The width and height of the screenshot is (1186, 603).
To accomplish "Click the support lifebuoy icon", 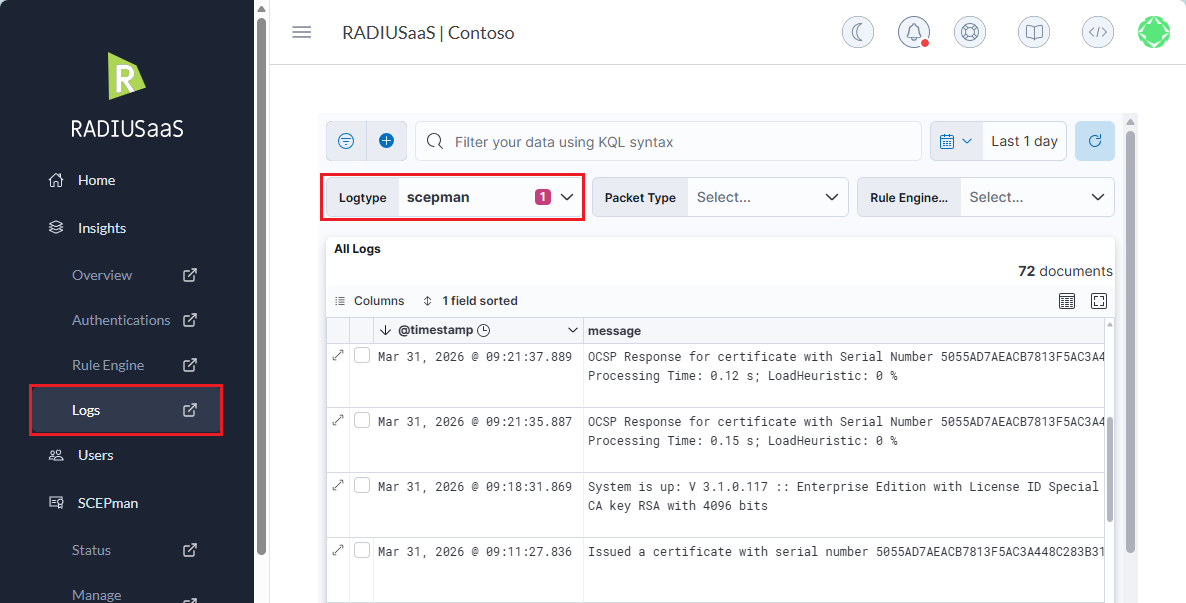I will tap(969, 32).
